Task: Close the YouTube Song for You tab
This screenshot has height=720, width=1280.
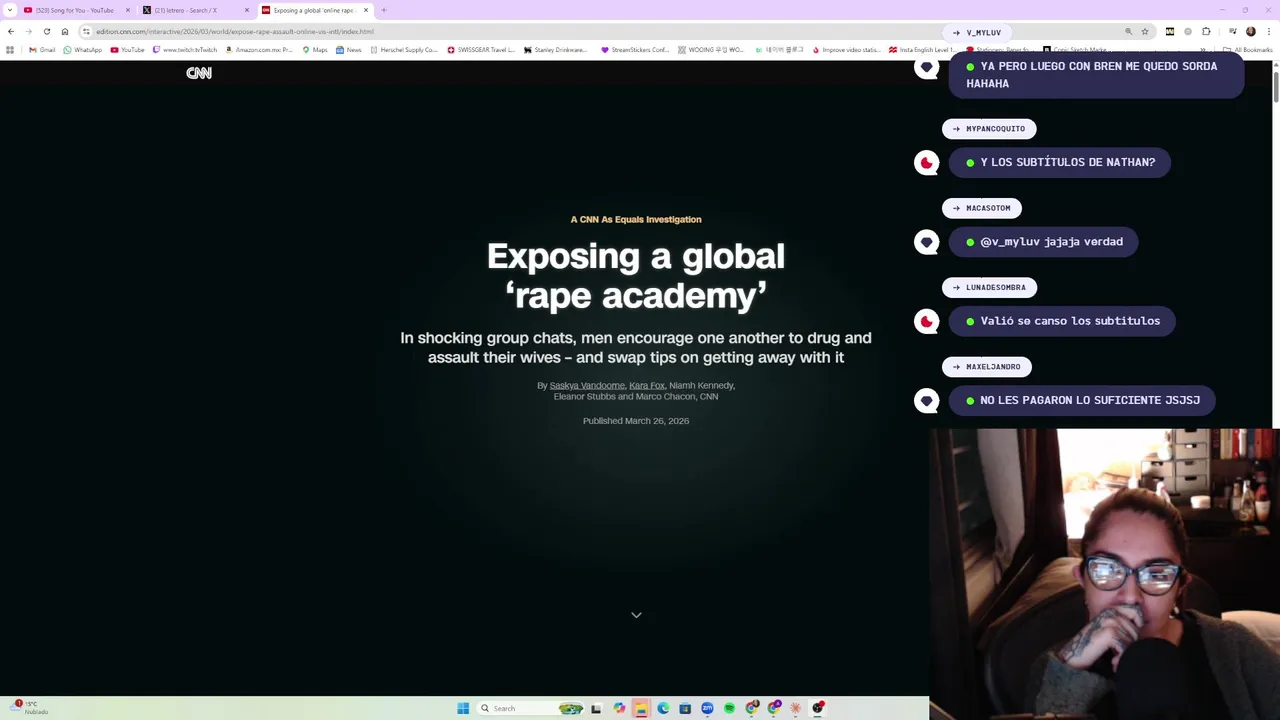Action: point(128,10)
